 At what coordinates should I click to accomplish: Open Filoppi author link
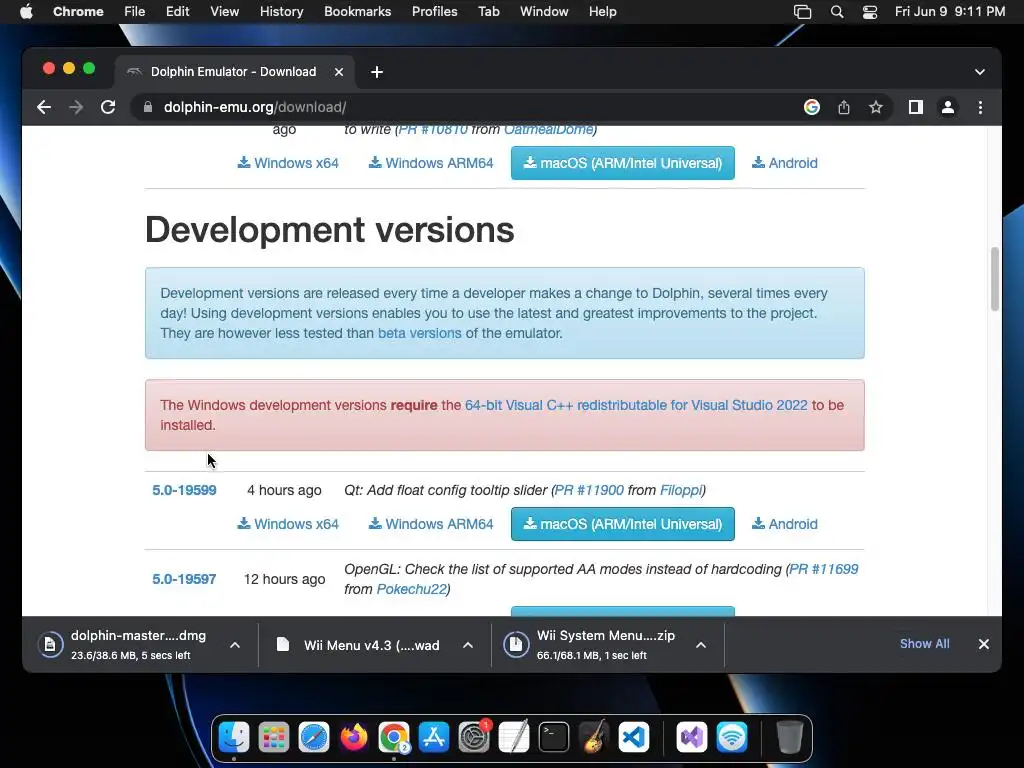[680, 490]
